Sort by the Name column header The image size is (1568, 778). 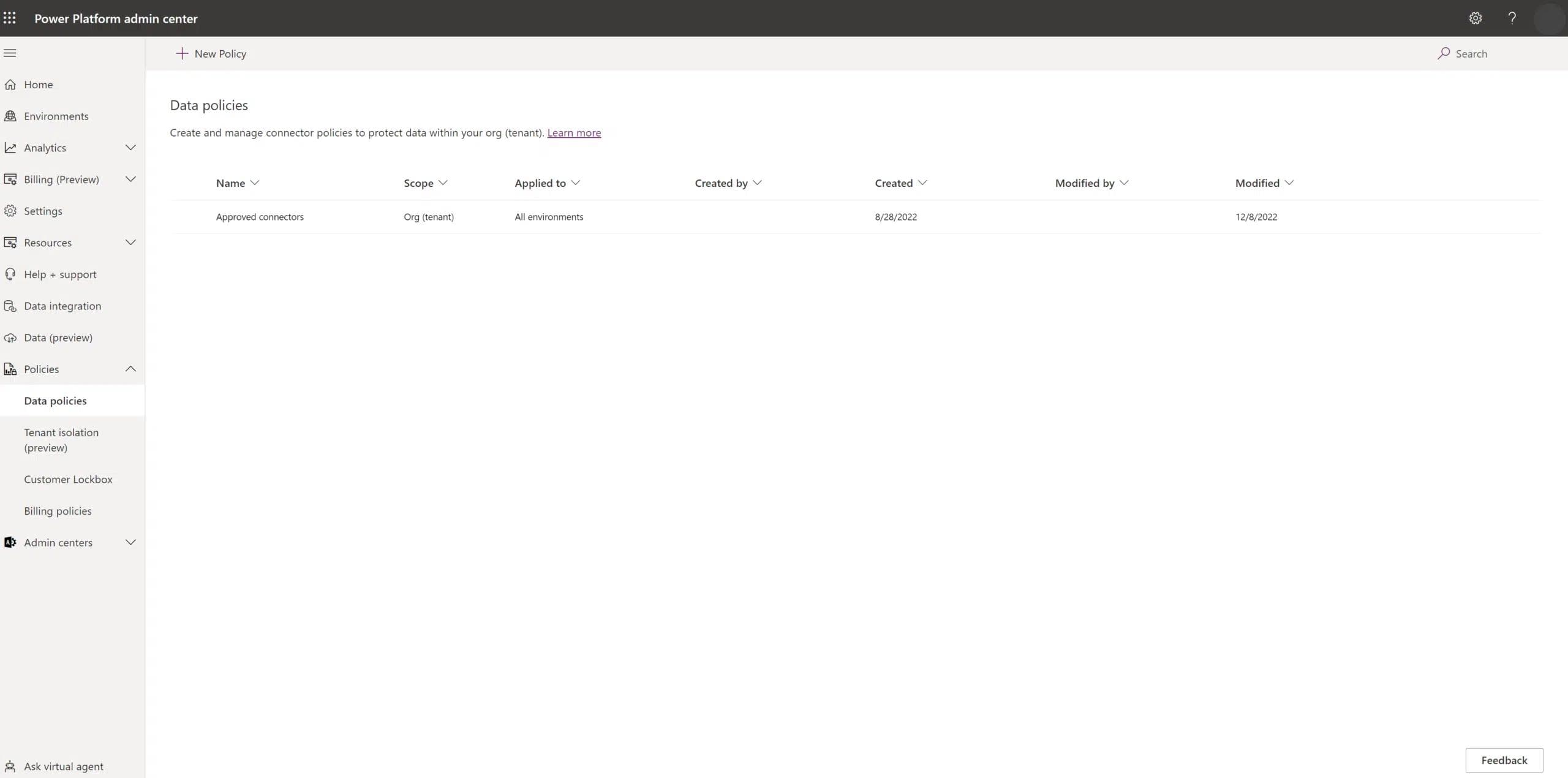[231, 183]
